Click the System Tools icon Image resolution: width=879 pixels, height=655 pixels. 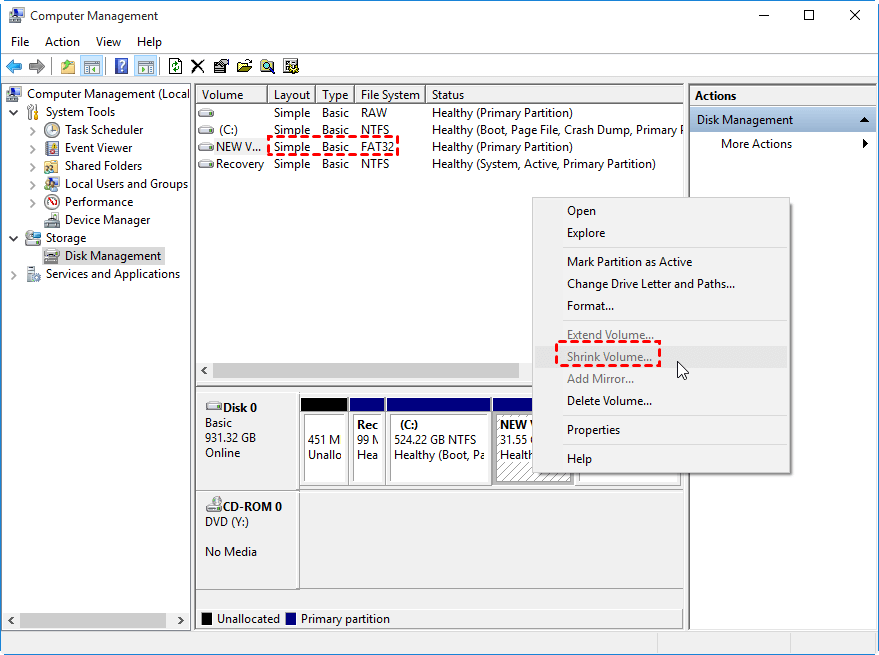point(33,112)
